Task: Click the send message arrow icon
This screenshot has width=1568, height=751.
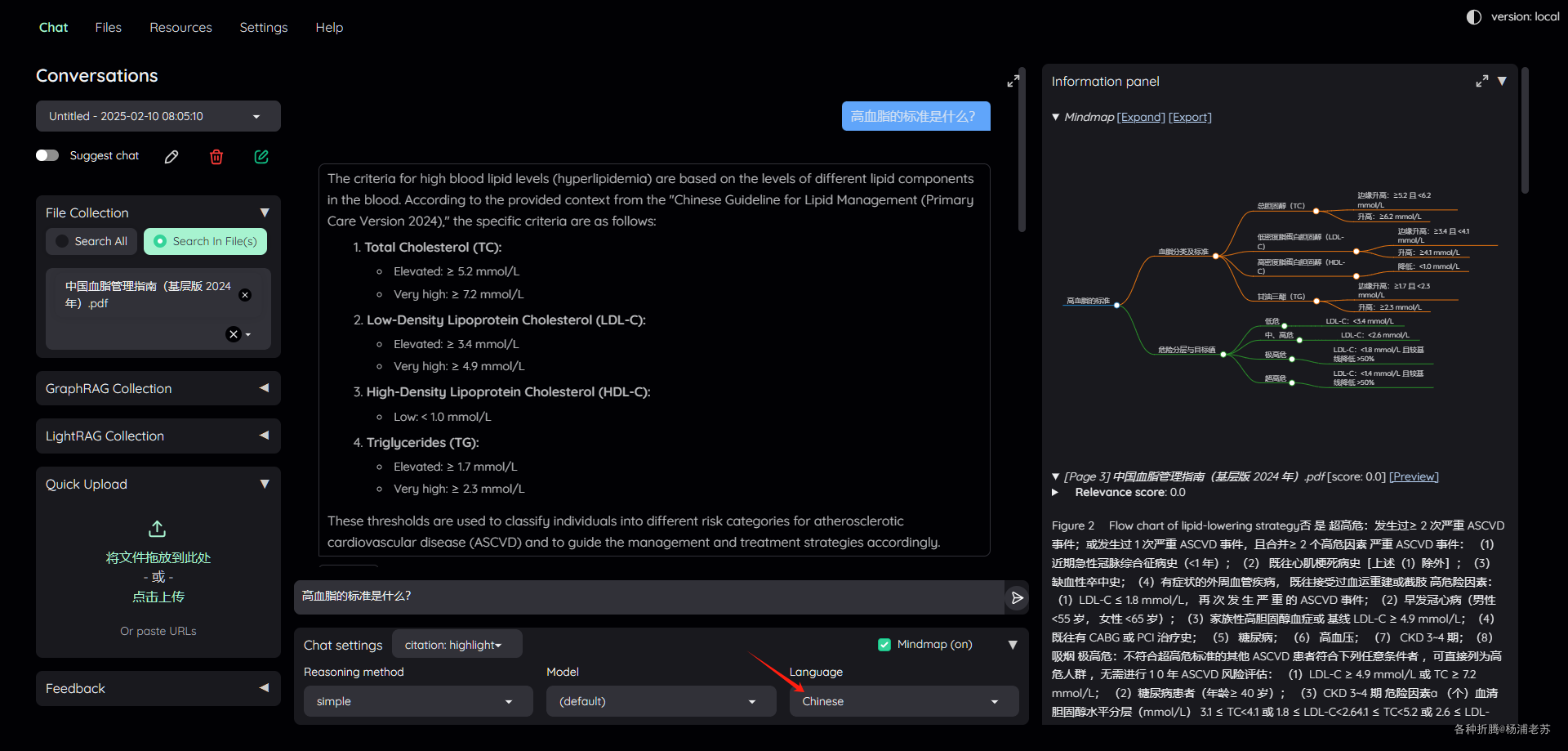Action: 1017,597
